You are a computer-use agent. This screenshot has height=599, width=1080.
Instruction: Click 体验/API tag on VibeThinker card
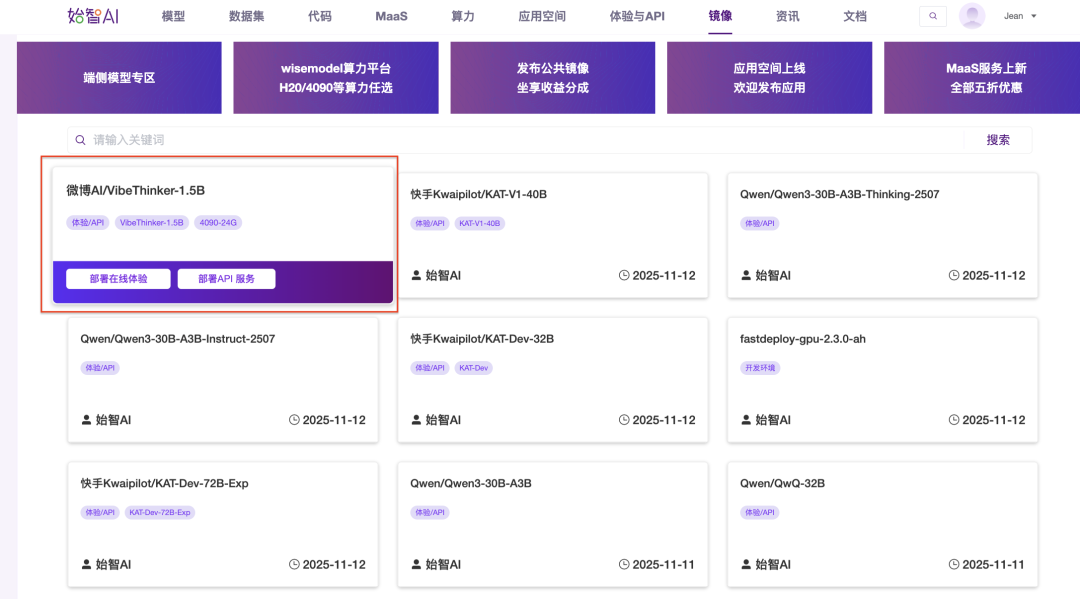(x=87, y=222)
